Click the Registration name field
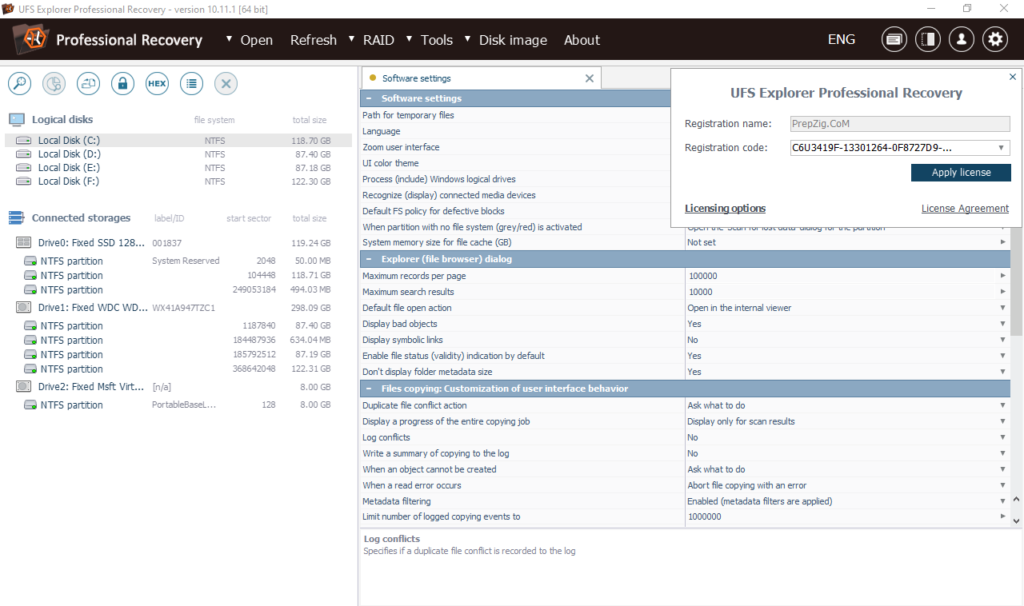 pyautogui.click(x=899, y=123)
